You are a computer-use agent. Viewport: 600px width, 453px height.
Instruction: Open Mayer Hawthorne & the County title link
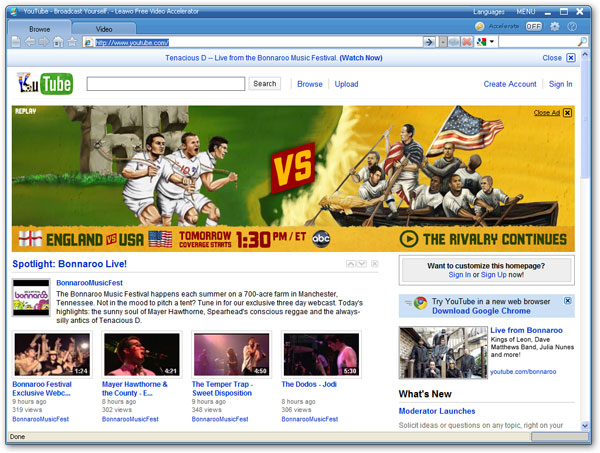[x=135, y=388]
